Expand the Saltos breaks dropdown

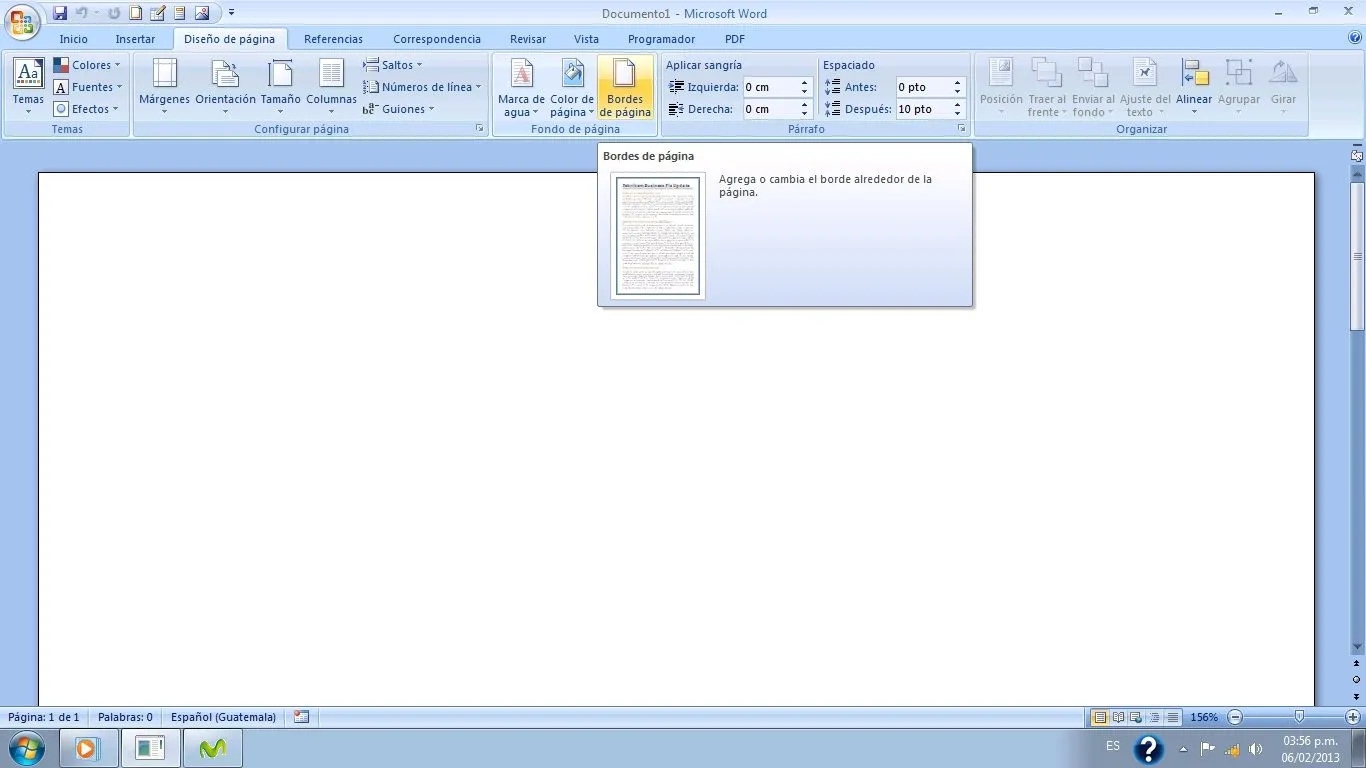[393, 65]
